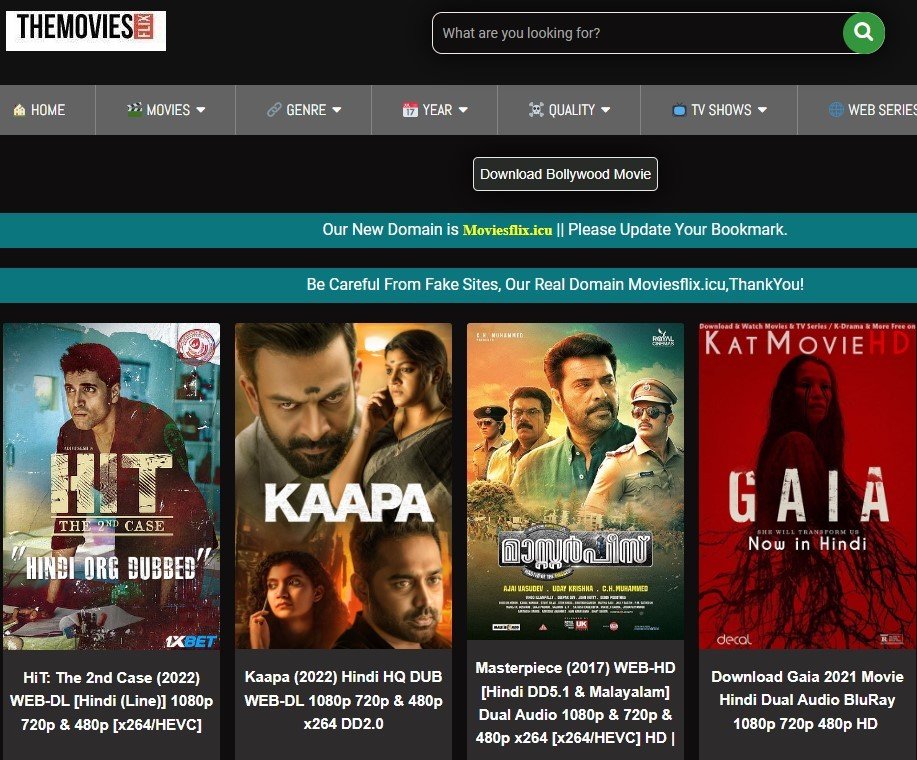Viewport: 917px width, 760px height.
Task: Click the globe icon beside Web Series
Action: click(x=836, y=110)
